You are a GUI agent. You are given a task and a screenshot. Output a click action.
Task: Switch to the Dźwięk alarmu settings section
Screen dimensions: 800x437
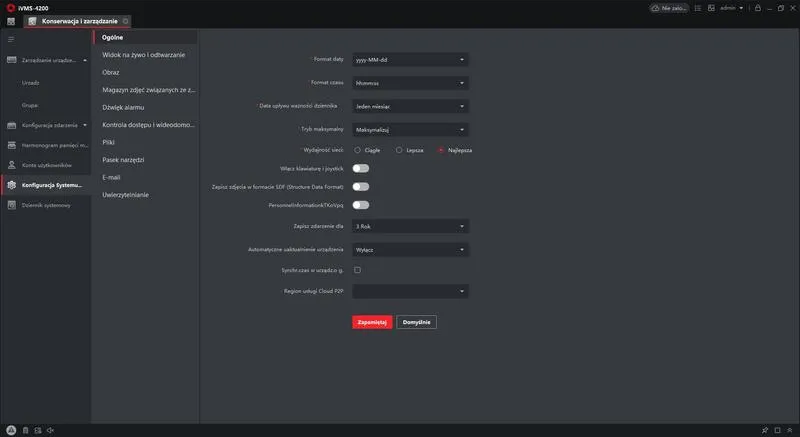pyautogui.click(x=126, y=107)
